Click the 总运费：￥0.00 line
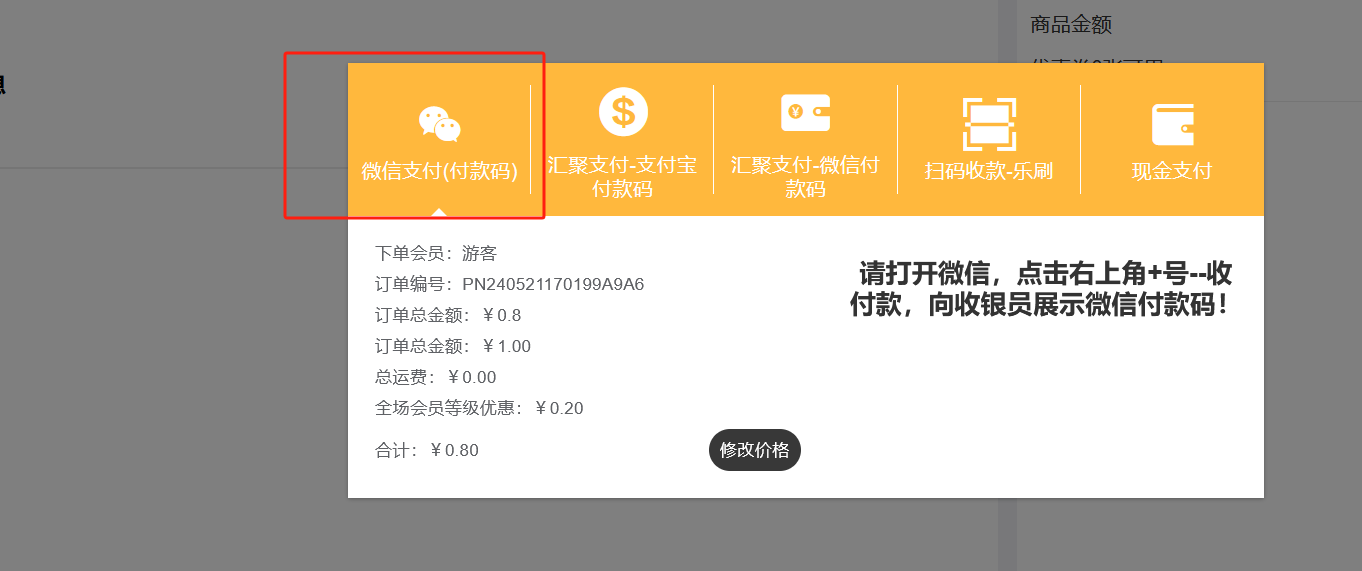The image size is (1362, 571). pos(436,377)
